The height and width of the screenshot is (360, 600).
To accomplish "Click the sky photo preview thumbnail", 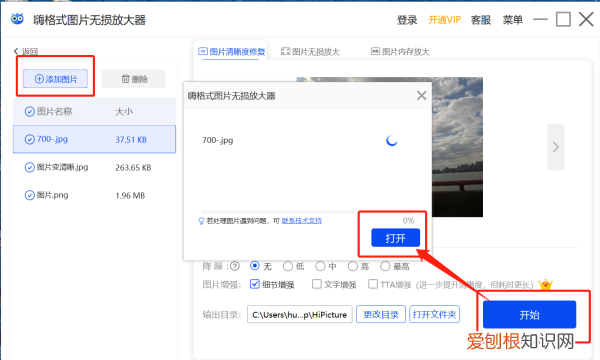I will pyautogui.click(x=457, y=147).
